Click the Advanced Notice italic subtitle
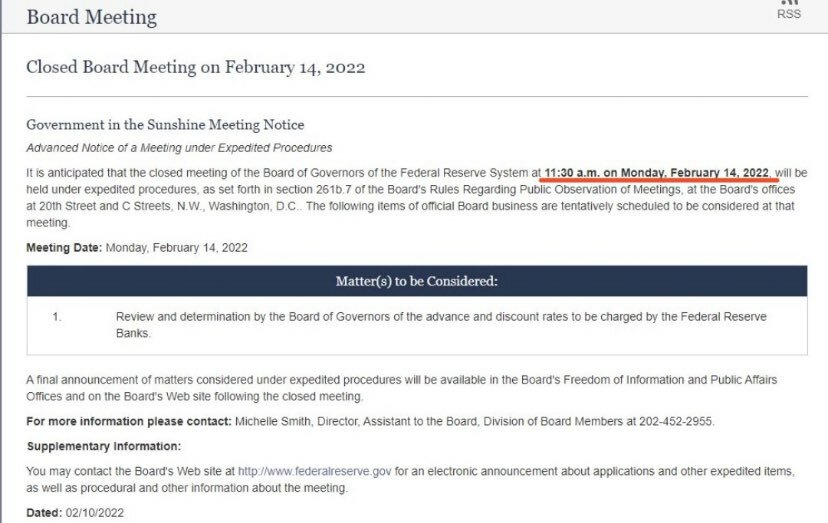The width and height of the screenshot is (828, 523). click(179, 148)
